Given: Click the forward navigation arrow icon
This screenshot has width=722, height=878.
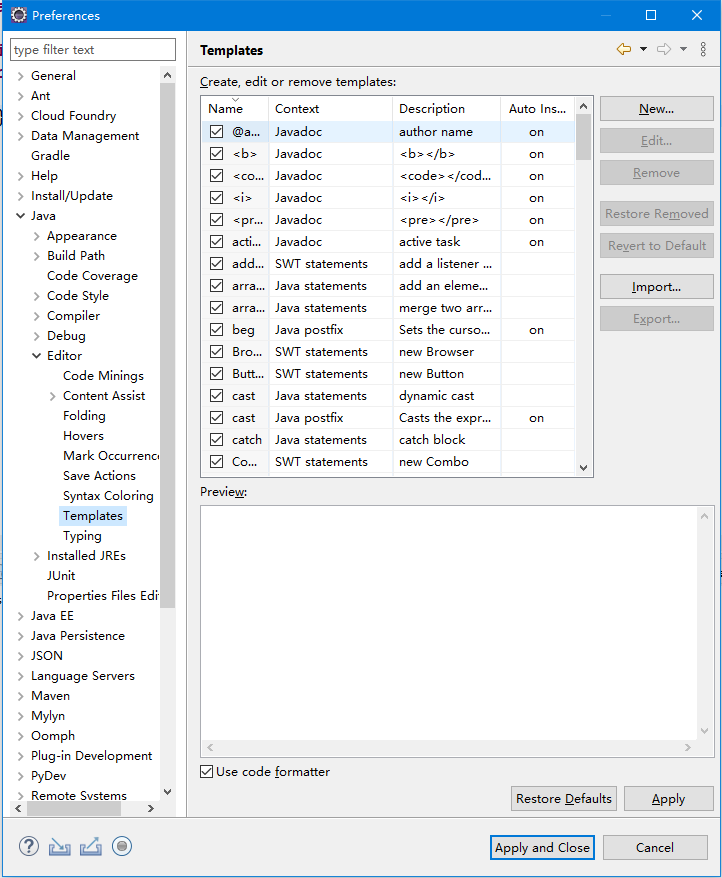Looking at the screenshot, I should [x=664, y=49].
